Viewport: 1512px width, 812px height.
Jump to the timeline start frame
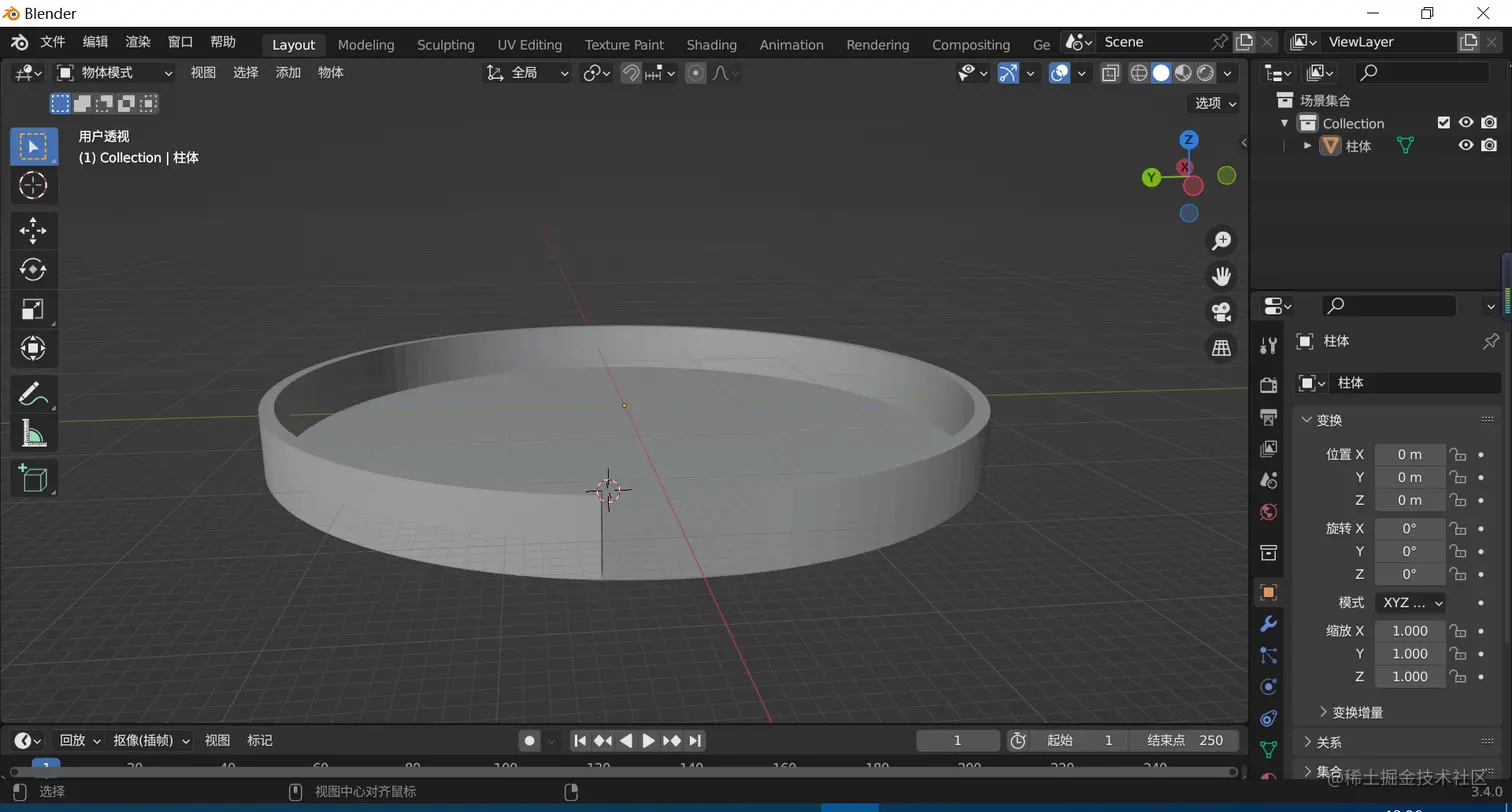coord(580,741)
